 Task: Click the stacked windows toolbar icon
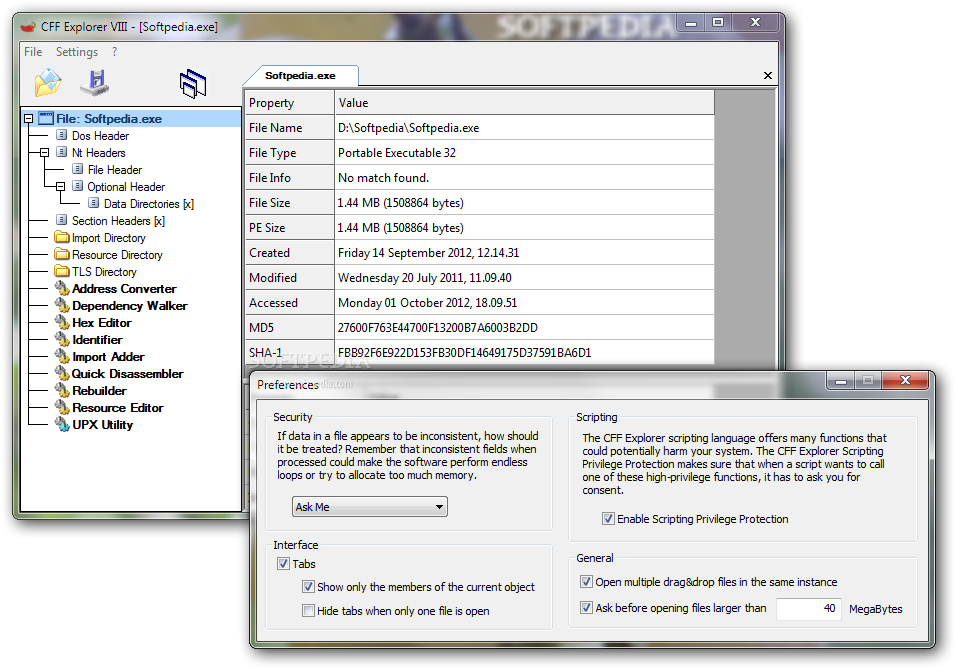(193, 83)
